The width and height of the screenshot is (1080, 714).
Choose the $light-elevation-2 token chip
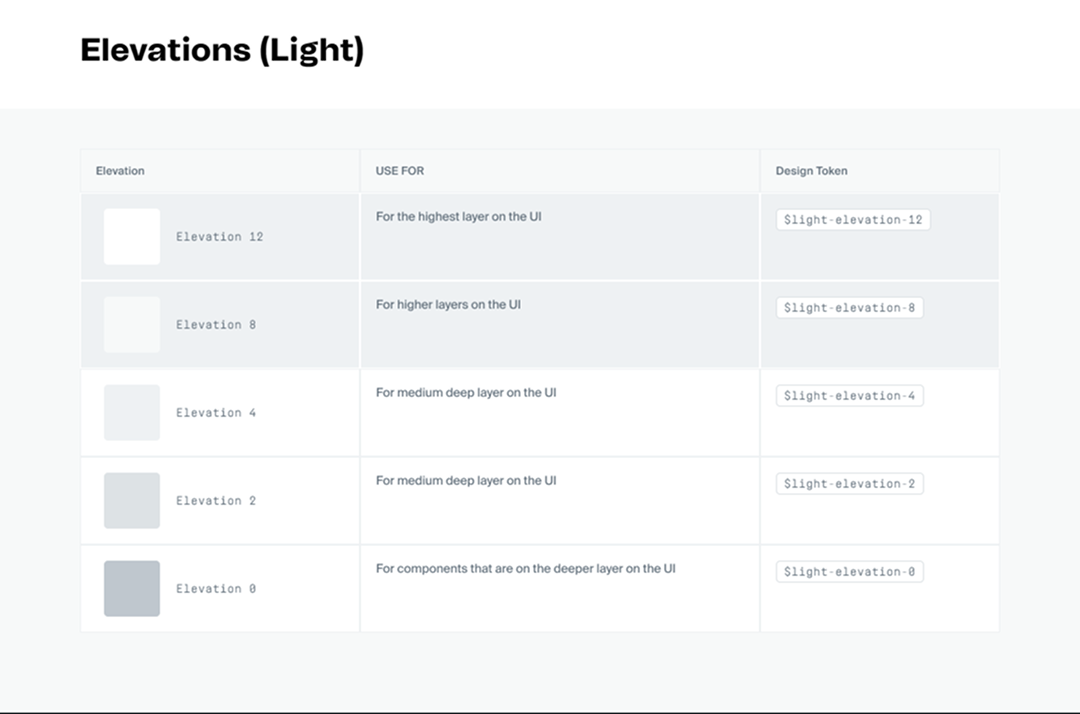[849, 484]
